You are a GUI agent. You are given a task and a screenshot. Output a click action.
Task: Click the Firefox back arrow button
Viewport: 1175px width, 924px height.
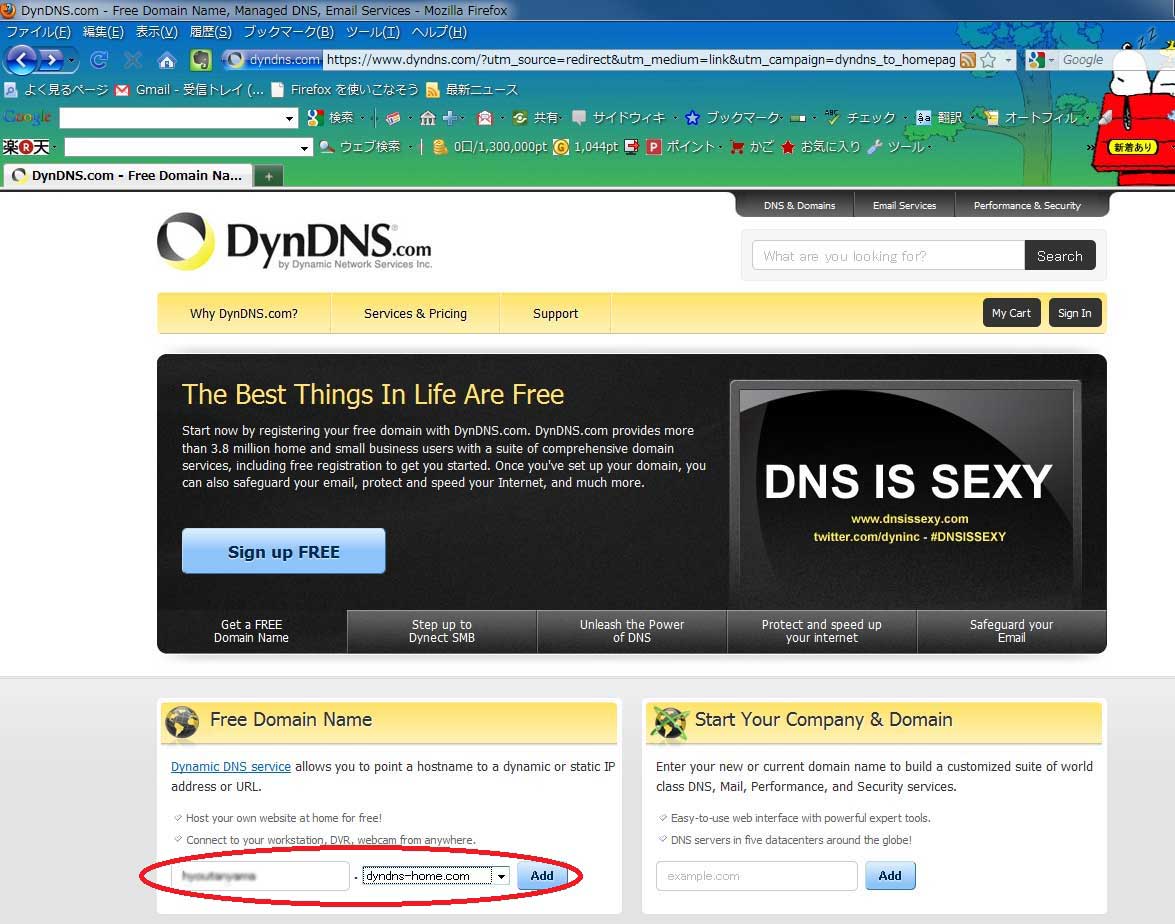(22, 60)
